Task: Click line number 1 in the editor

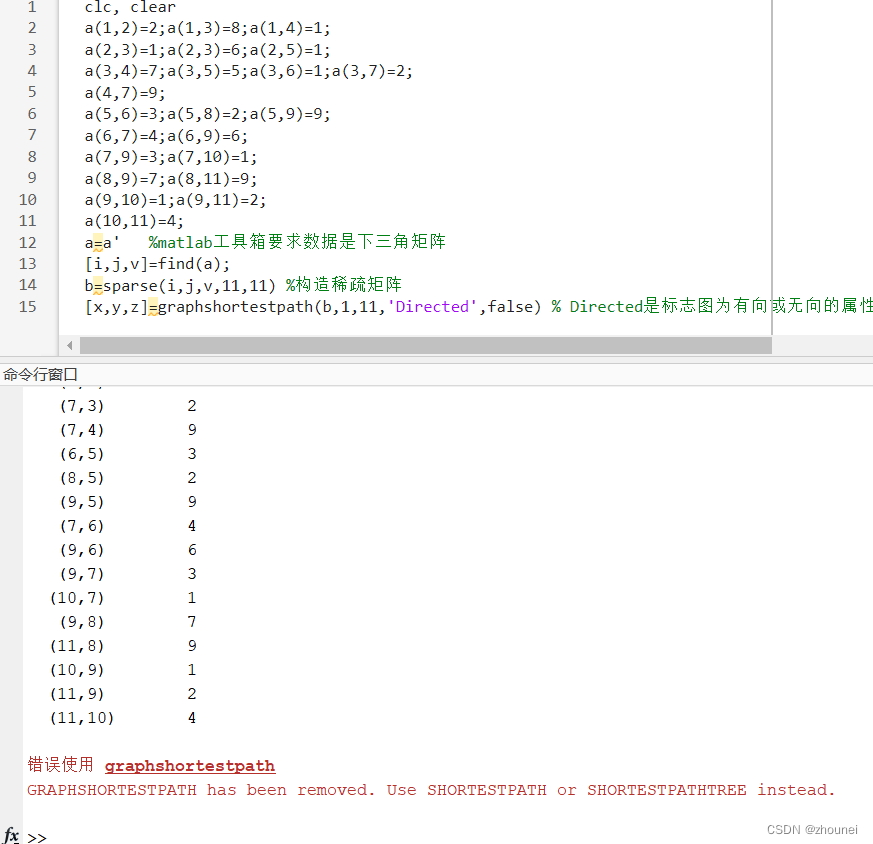Action: click(30, 8)
